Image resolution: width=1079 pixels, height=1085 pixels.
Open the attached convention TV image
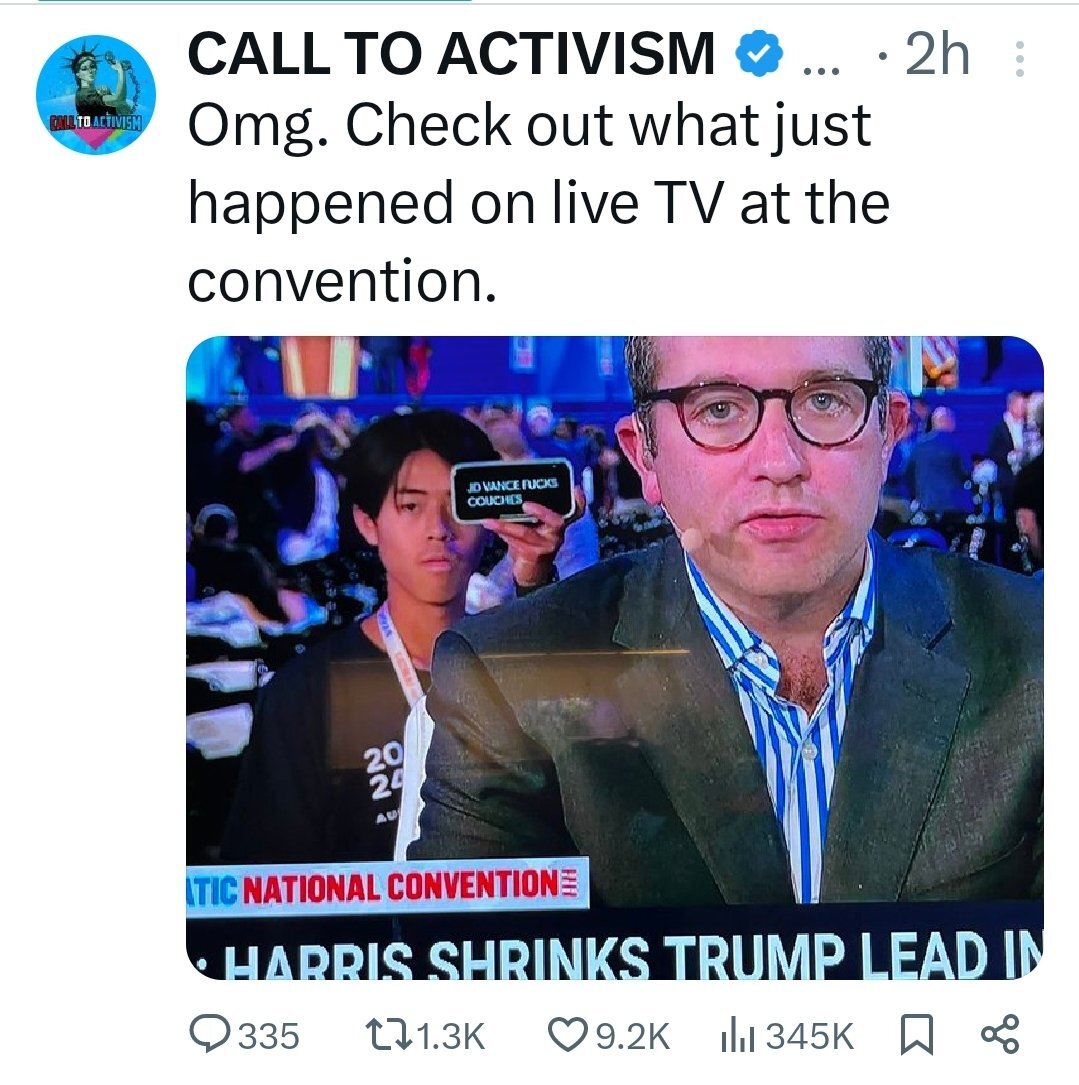615,657
